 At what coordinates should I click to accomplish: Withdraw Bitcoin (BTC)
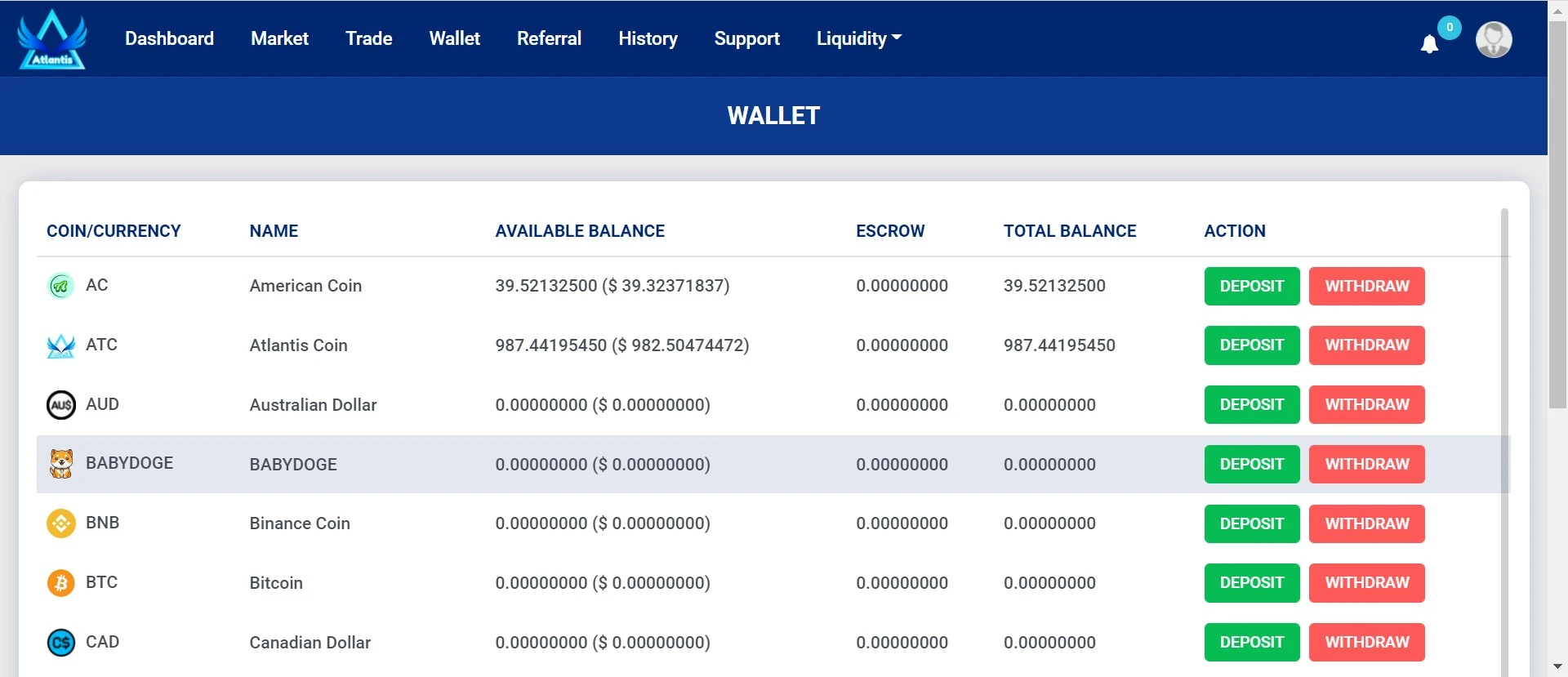point(1367,583)
